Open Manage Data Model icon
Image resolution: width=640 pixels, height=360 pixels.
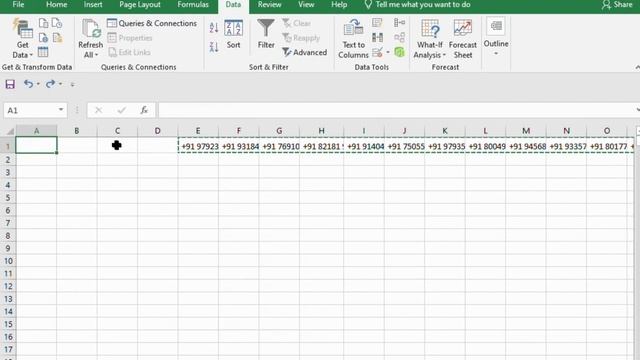pos(400,52)
